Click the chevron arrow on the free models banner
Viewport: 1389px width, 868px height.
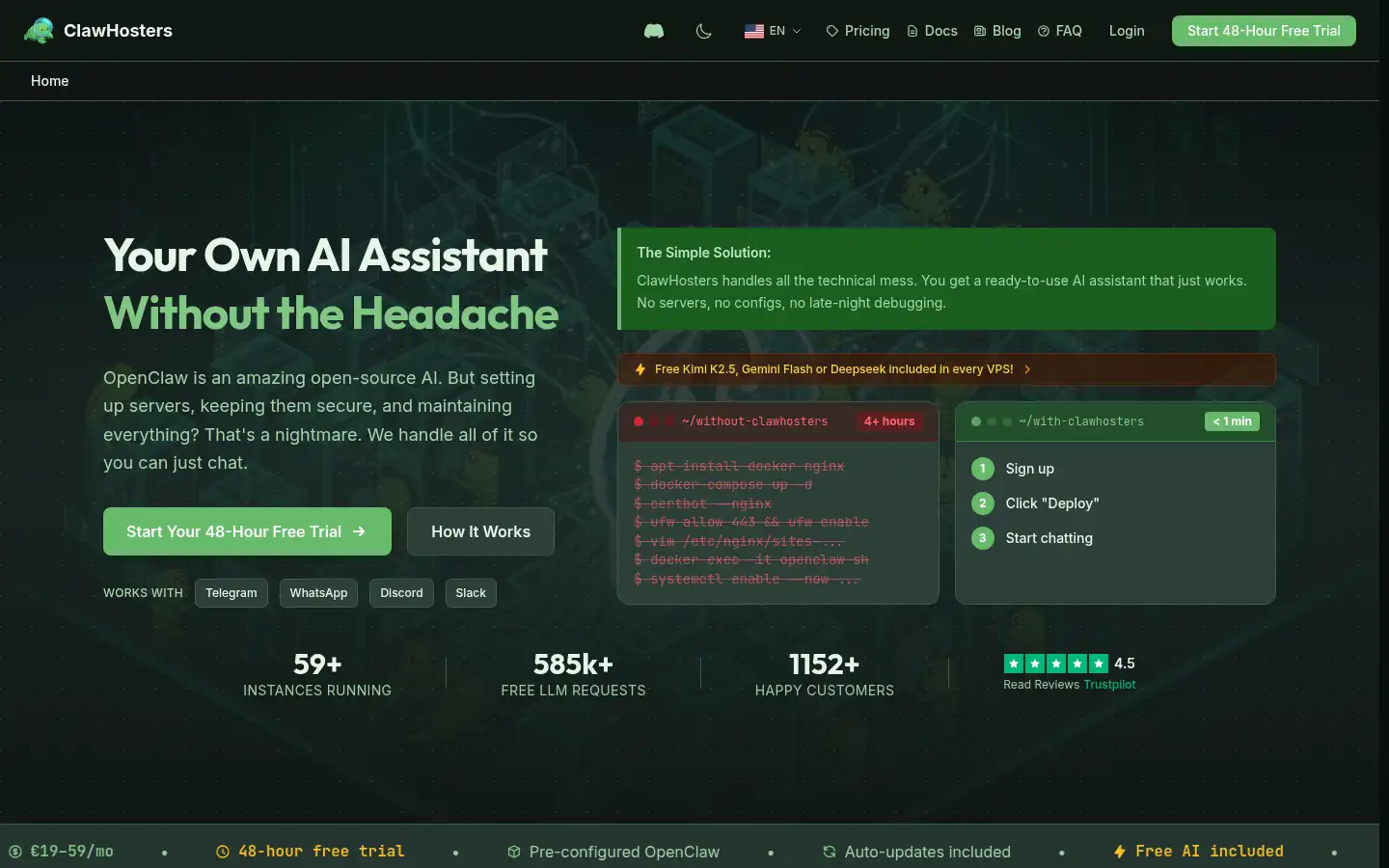(x=1027, y=369)
